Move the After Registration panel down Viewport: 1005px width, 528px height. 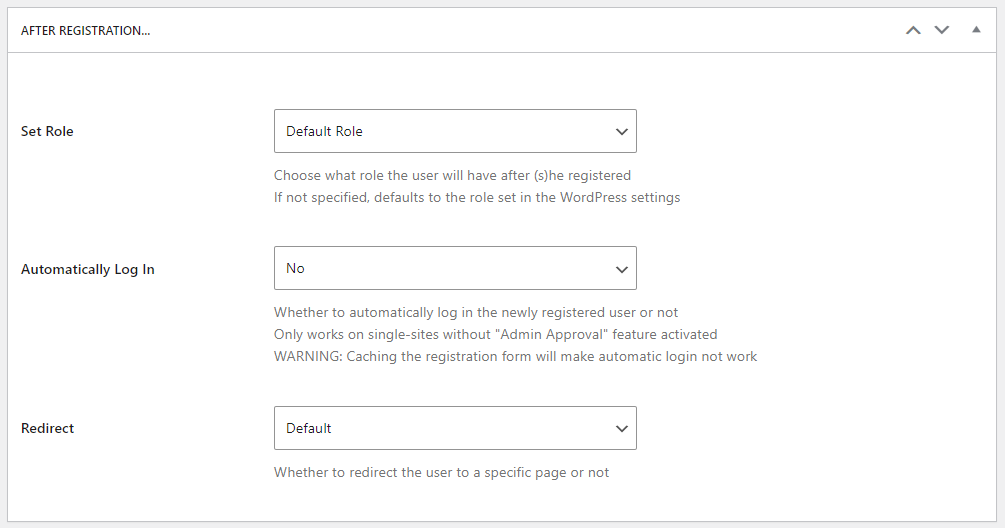point(942,30)
